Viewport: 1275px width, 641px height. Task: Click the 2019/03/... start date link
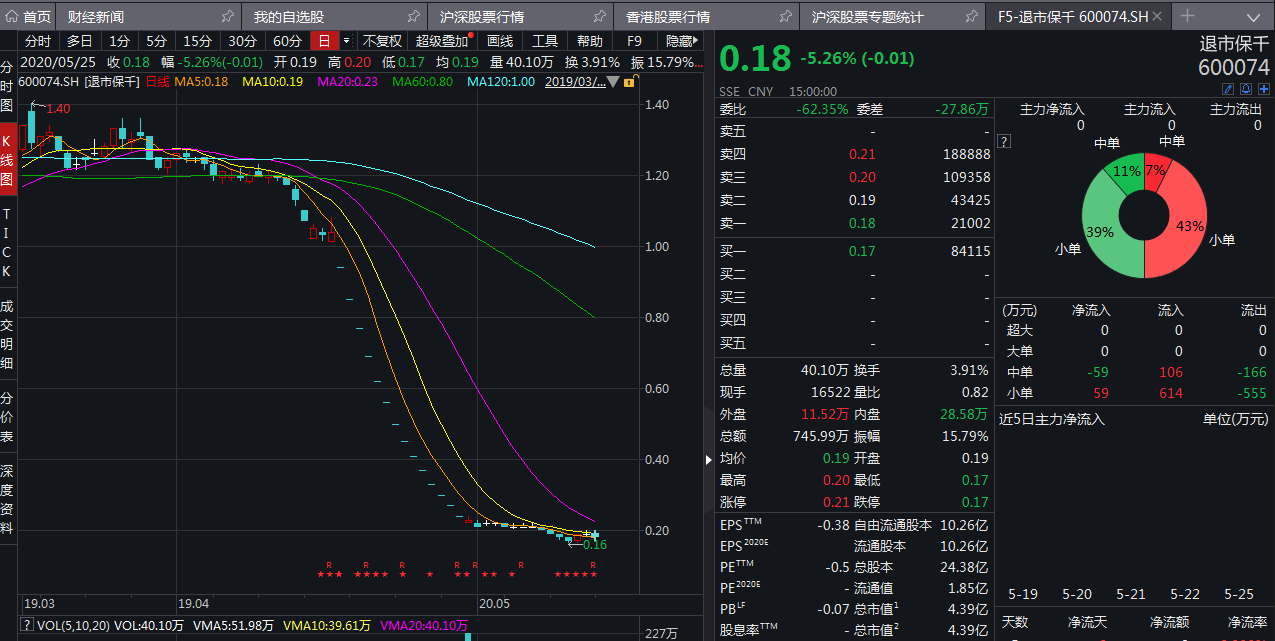(575, 82)
